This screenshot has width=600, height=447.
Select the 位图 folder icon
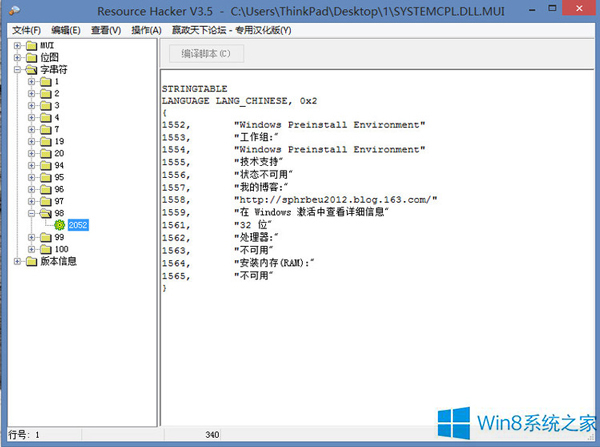(x=31, y=58)
